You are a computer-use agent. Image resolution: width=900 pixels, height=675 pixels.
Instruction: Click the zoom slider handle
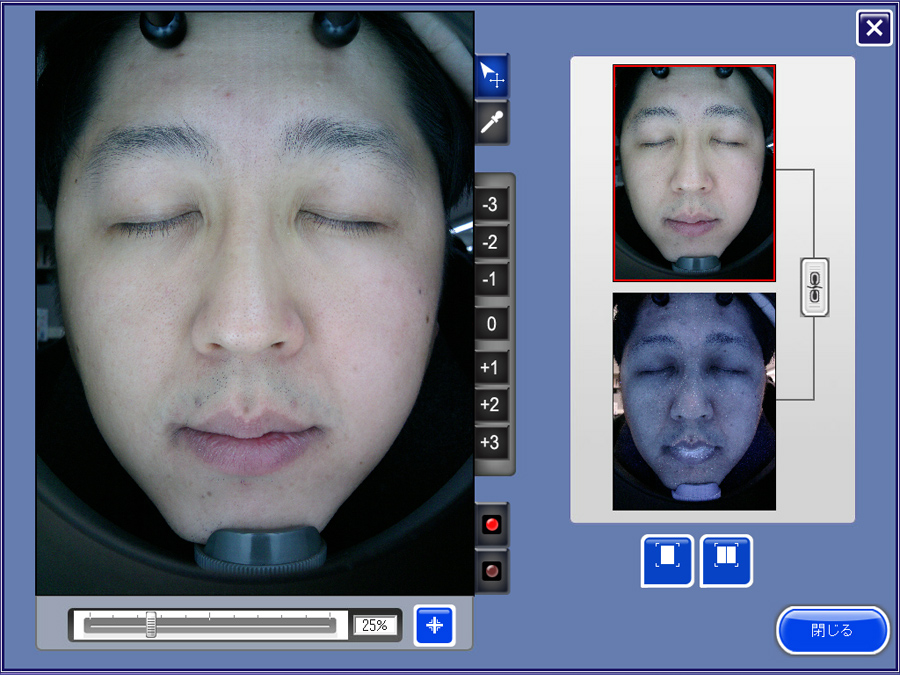(x=151, y=624)
